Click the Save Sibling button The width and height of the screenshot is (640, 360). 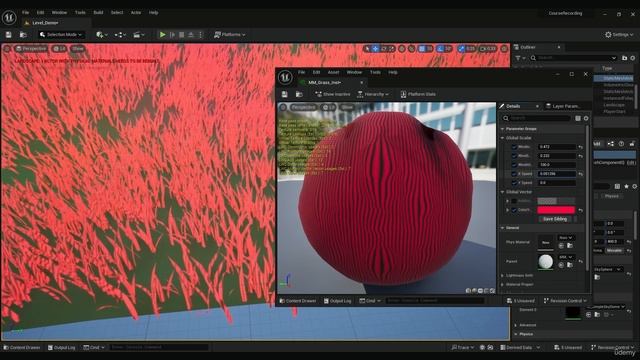555,219
